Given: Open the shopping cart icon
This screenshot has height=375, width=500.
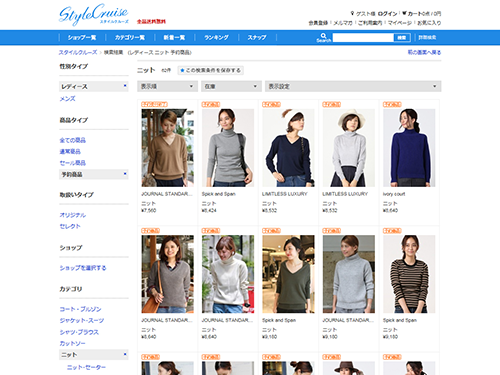Looking at the screenshot, I should (x=404, y=13).
